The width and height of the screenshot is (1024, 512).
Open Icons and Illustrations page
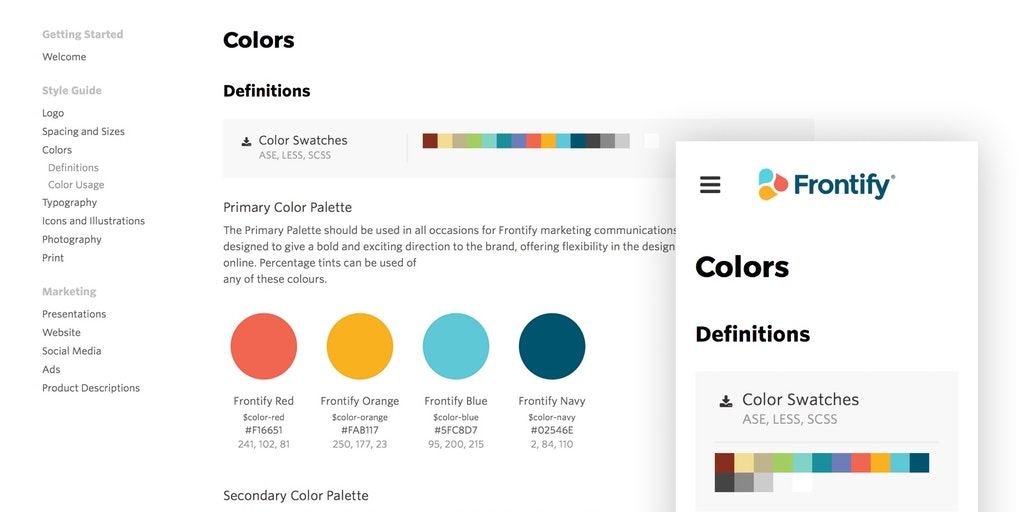coord(93,221)
